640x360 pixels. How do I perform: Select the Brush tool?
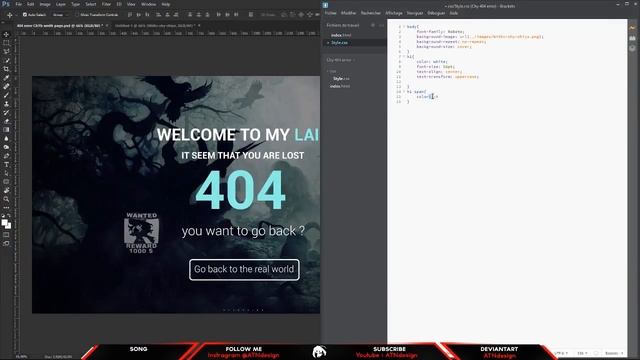point(6,95)
